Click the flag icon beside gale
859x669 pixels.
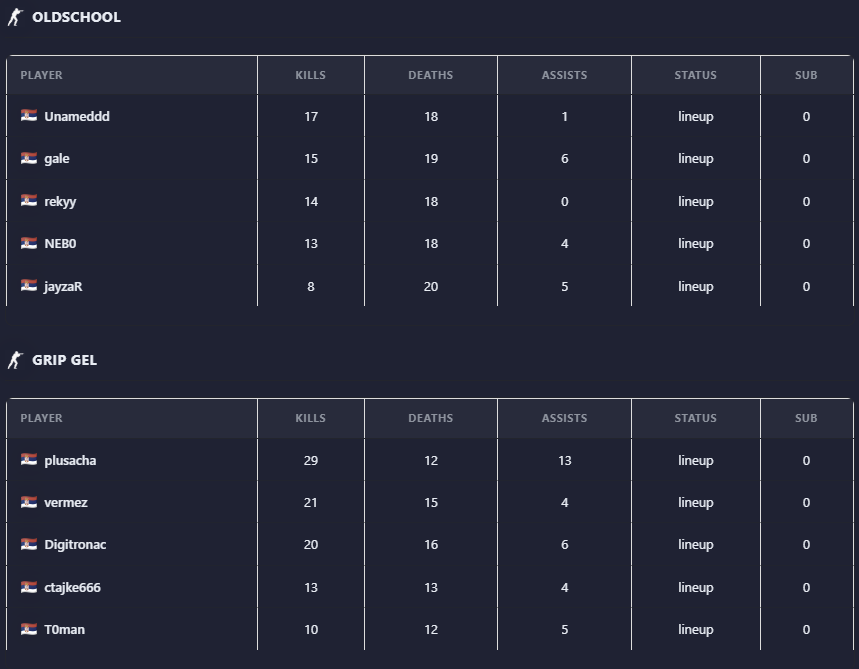coord(29,158)
